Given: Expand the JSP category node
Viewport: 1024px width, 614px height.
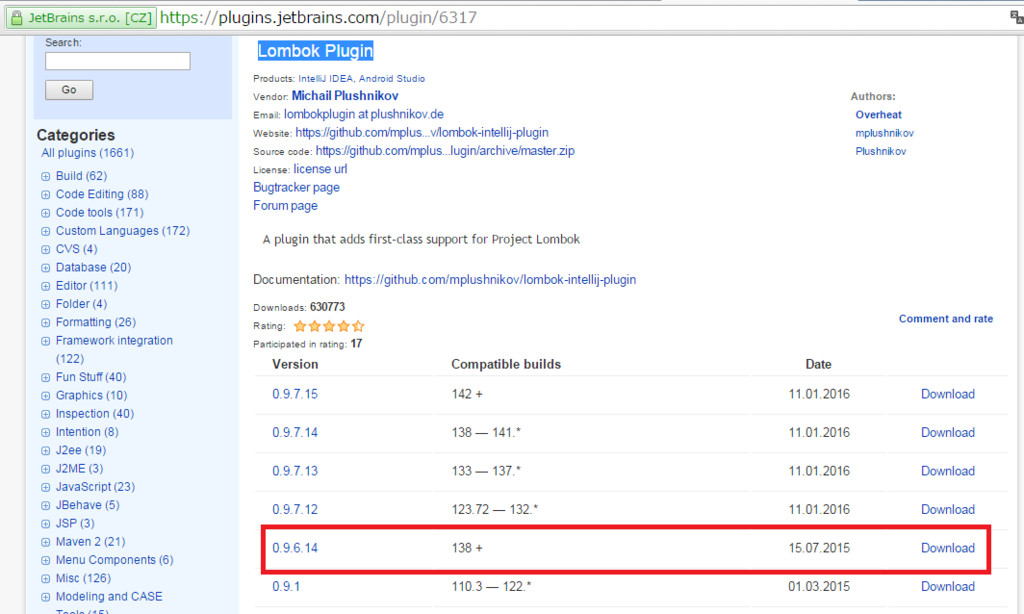Looking at the screenshot, I should pos(46,524).
